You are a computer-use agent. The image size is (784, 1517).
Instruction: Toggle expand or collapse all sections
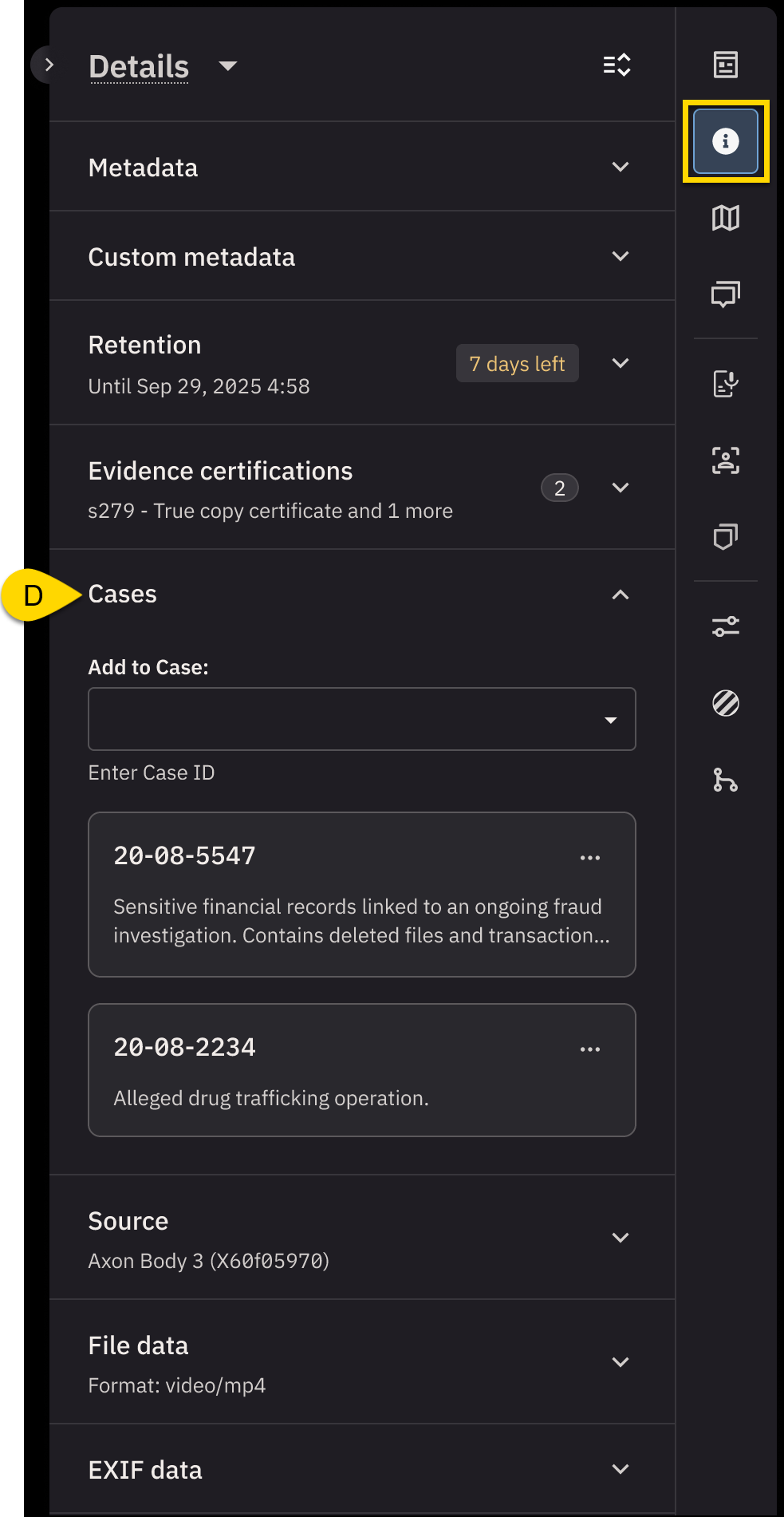tap(617, 65)
